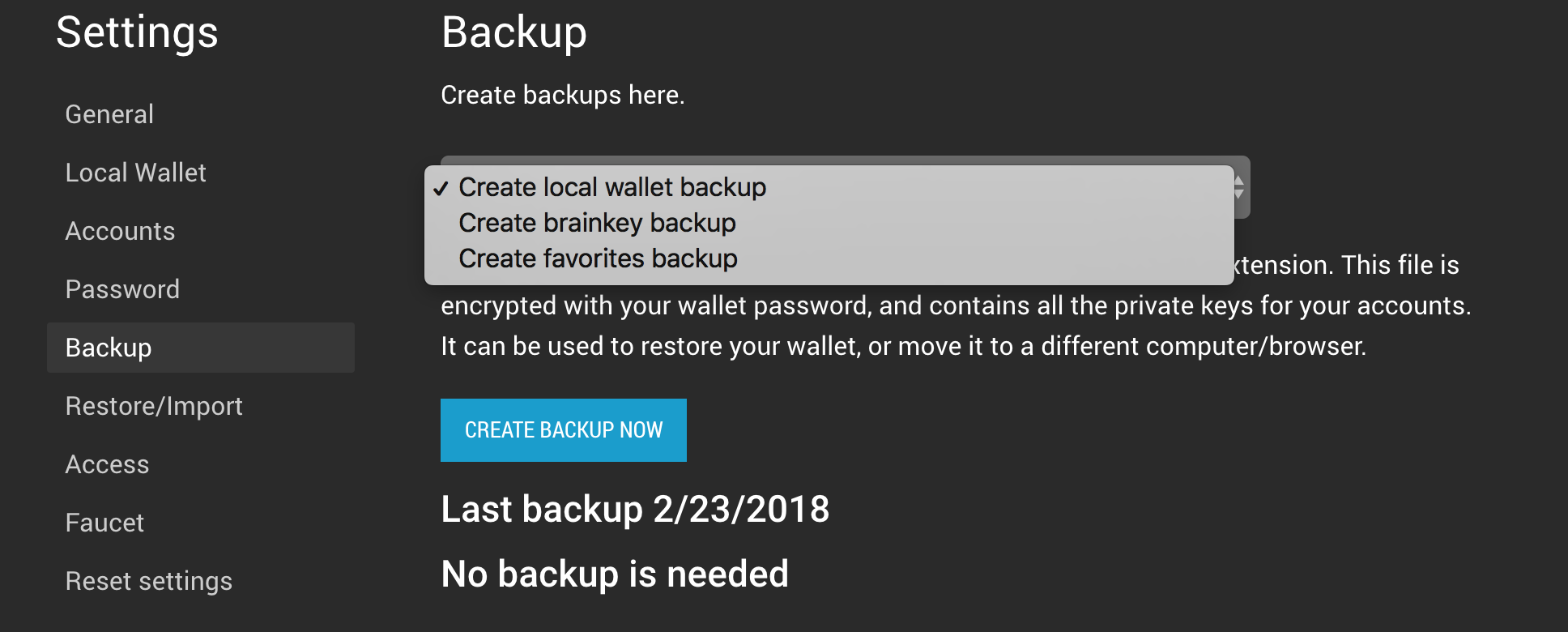The width and height of the screenshot is (1568, 632).
Task: Click the Create backups here description
Action: [563, 95]
